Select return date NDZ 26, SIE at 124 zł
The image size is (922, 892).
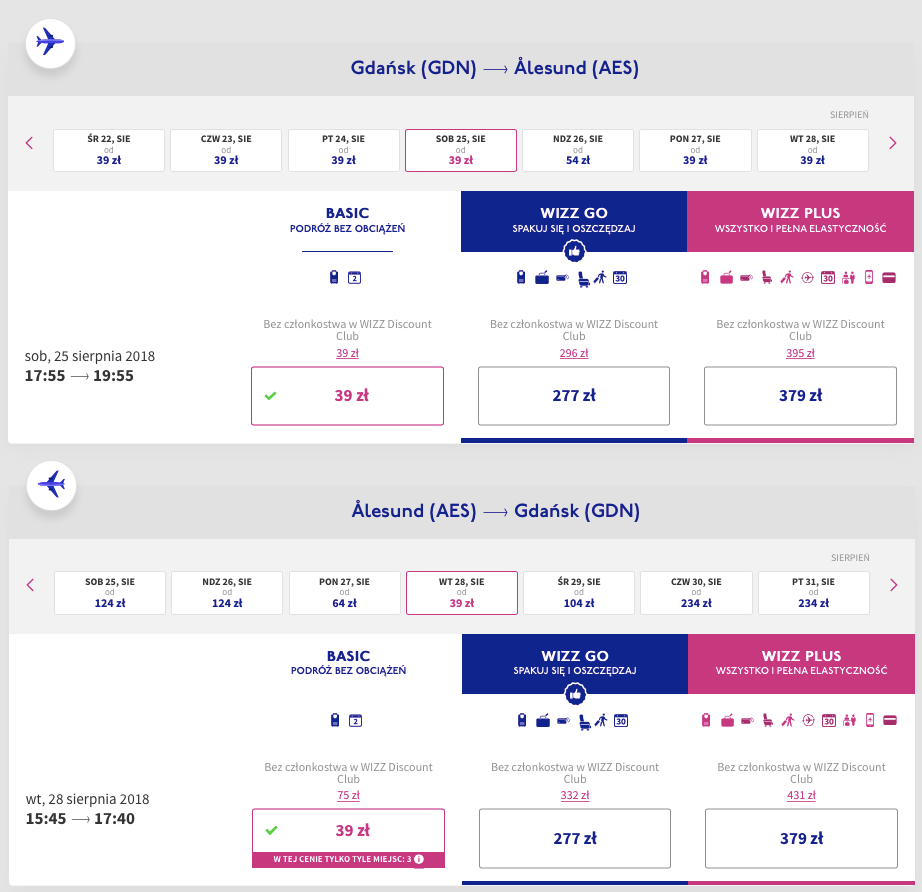pyautogui.click(x=227, y=593)
